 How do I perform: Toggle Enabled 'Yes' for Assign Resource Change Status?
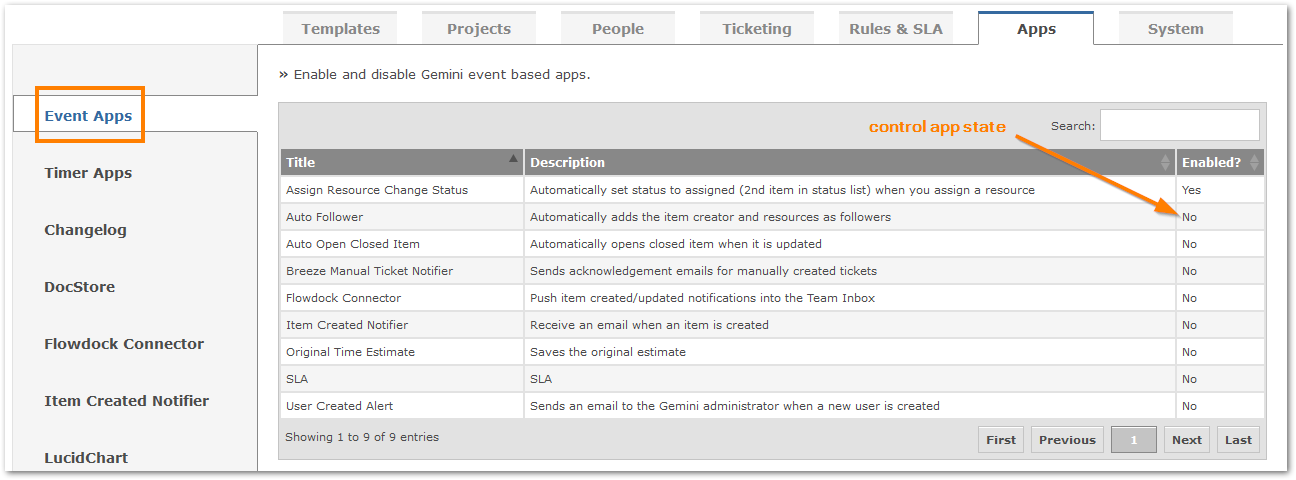1191,190
